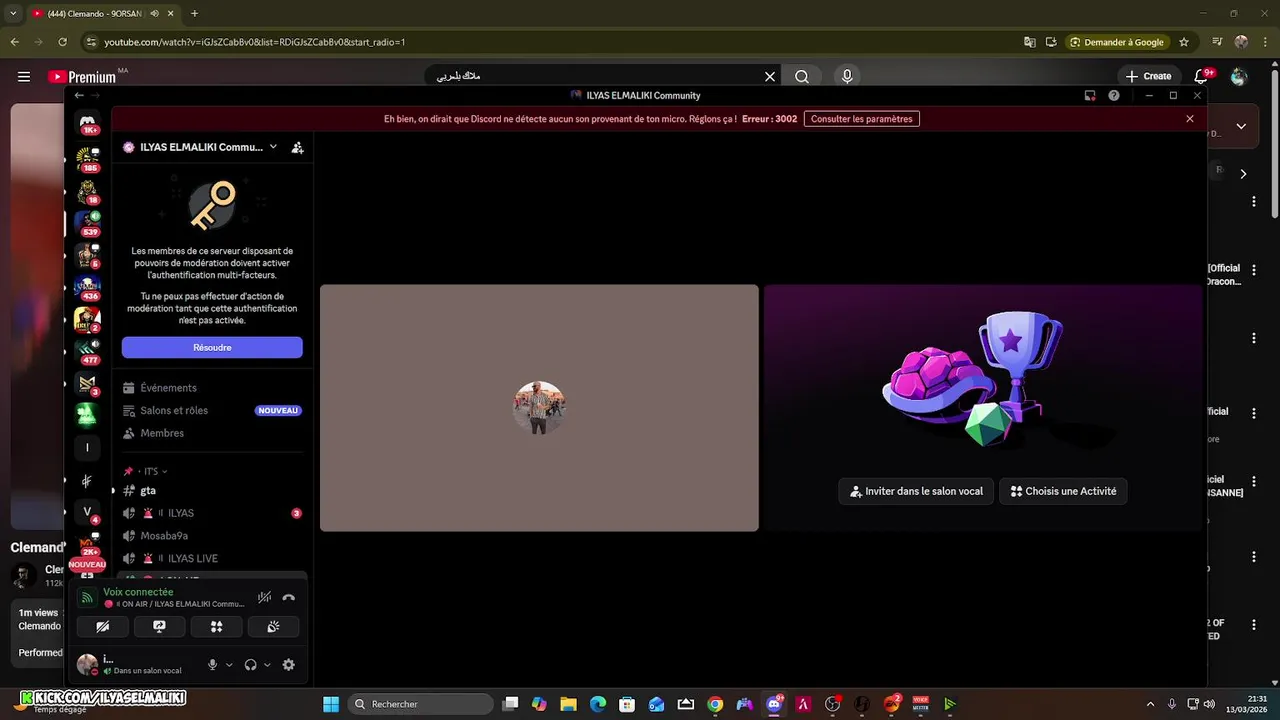Mute microphone in user panel
Screen dimensions: 1280x720
(212, 665)
